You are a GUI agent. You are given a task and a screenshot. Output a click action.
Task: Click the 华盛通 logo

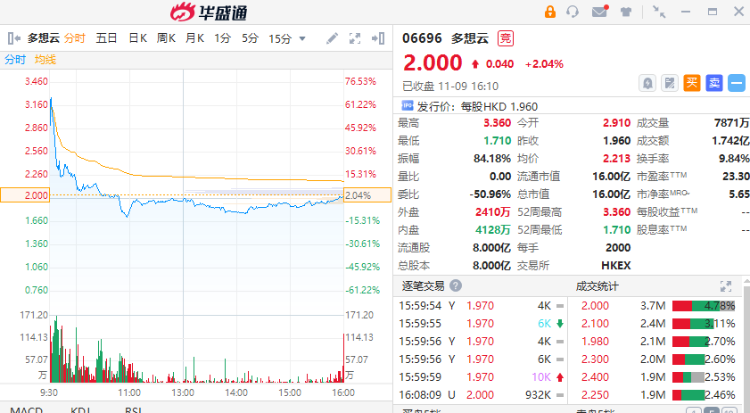pyautogui.click(x=209, y=12)
